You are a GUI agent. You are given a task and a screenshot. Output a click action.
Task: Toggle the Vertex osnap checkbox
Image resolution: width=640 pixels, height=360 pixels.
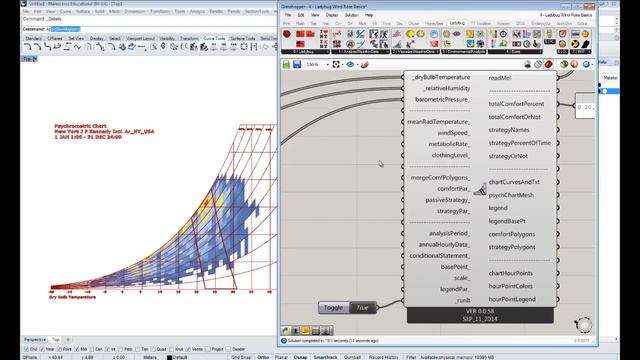[x=188, y=349]
